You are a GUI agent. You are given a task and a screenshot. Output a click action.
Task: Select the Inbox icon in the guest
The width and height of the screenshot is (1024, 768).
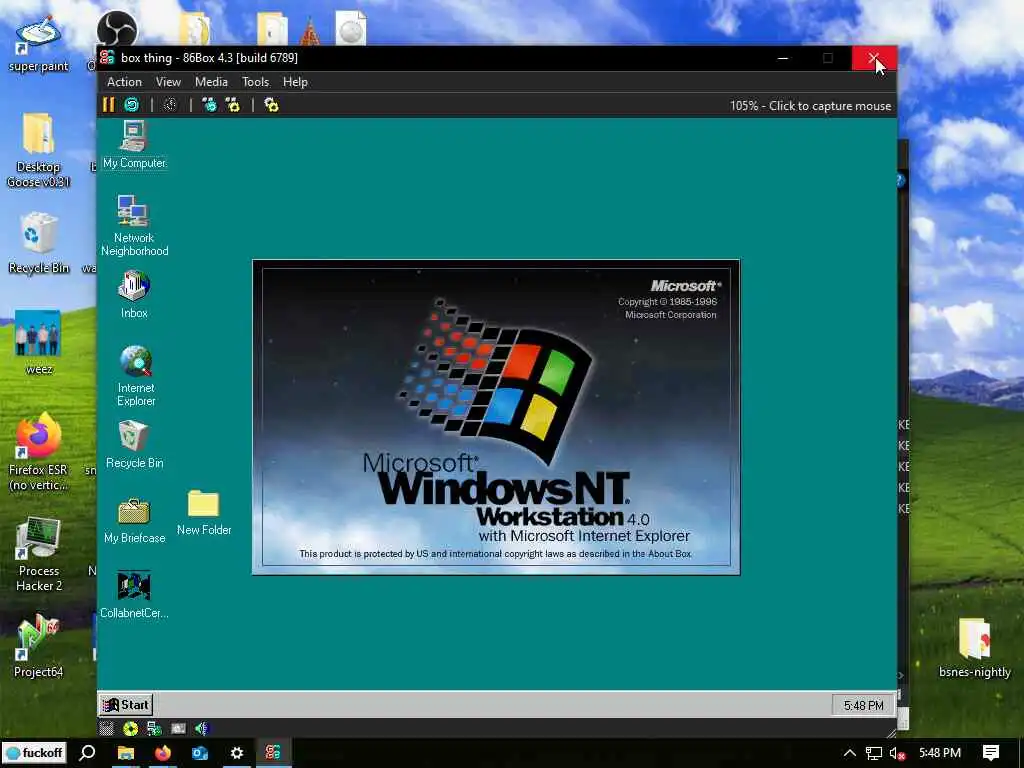click(x=135, y=295)
